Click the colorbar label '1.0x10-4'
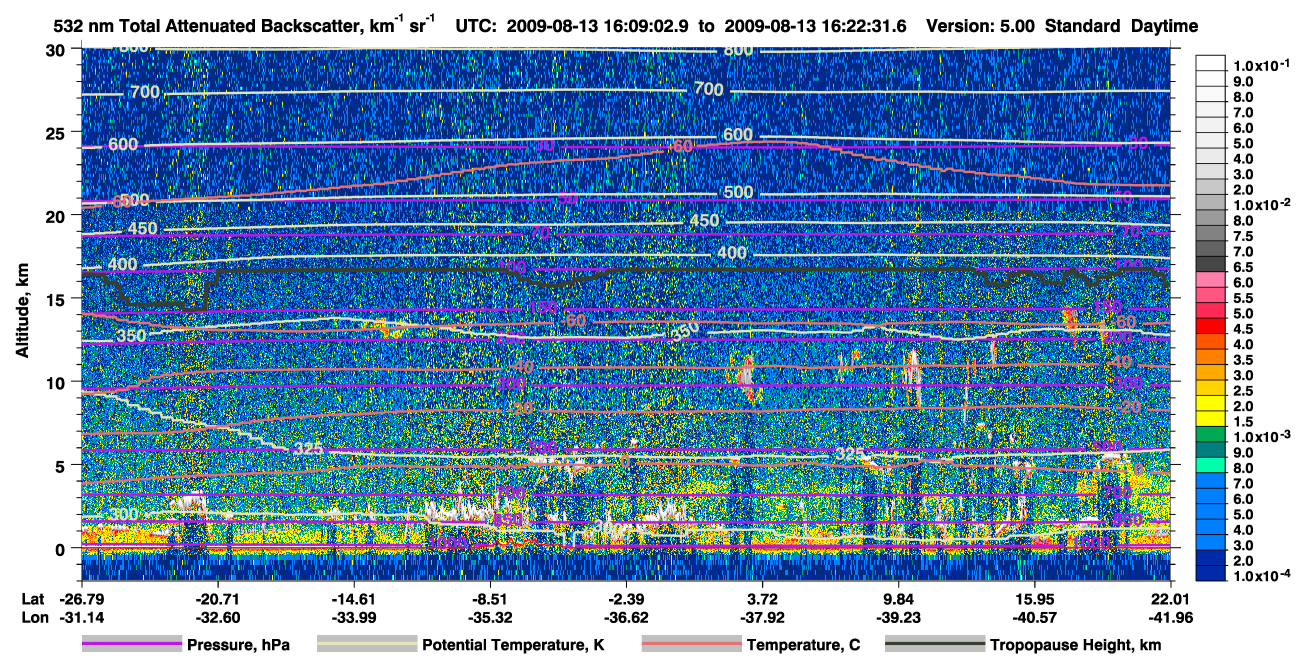Screen dimensions: 1300x667 (1262, 575)
